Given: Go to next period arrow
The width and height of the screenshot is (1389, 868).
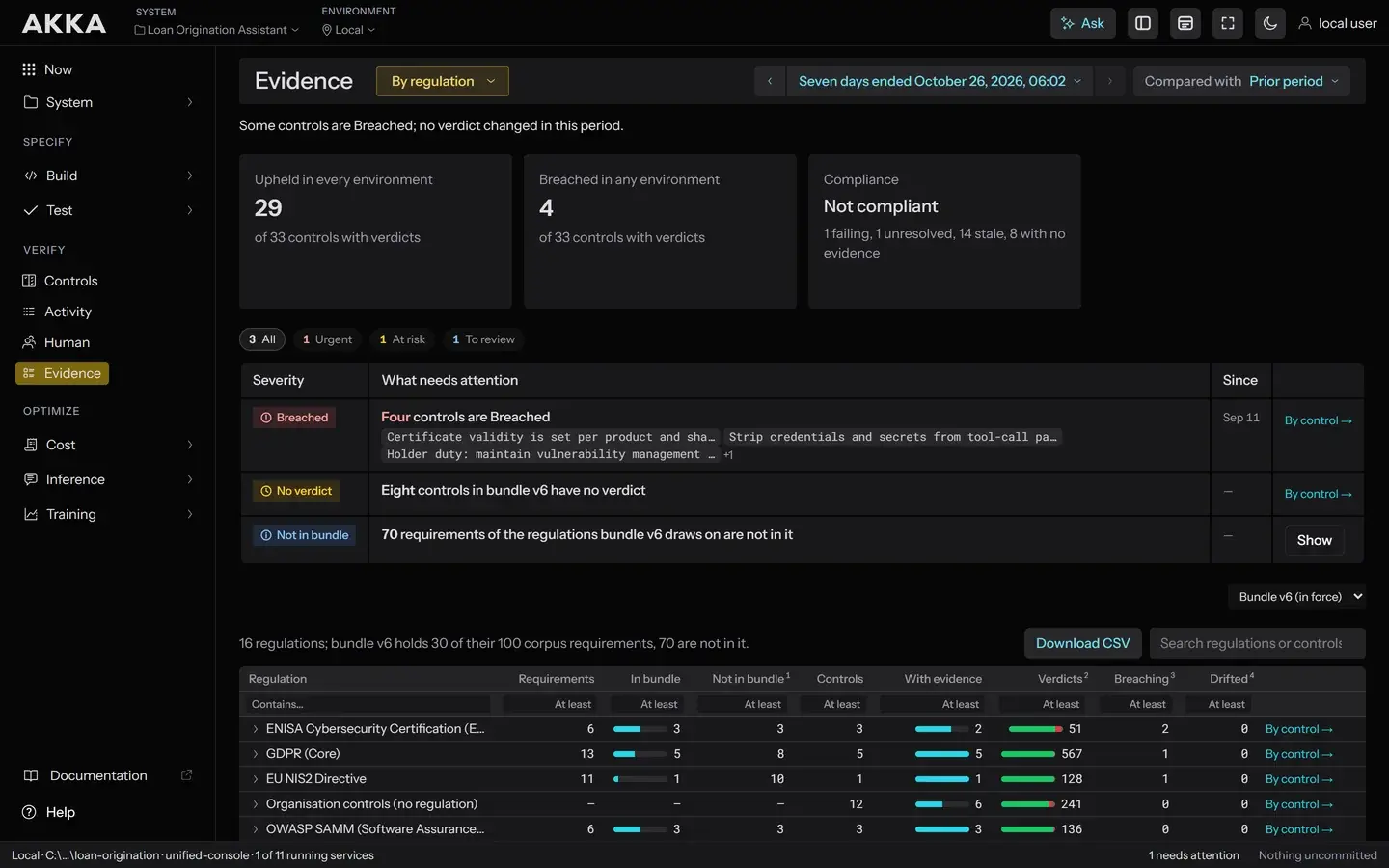Looking at the screenshot, I should coord(1110,81).
